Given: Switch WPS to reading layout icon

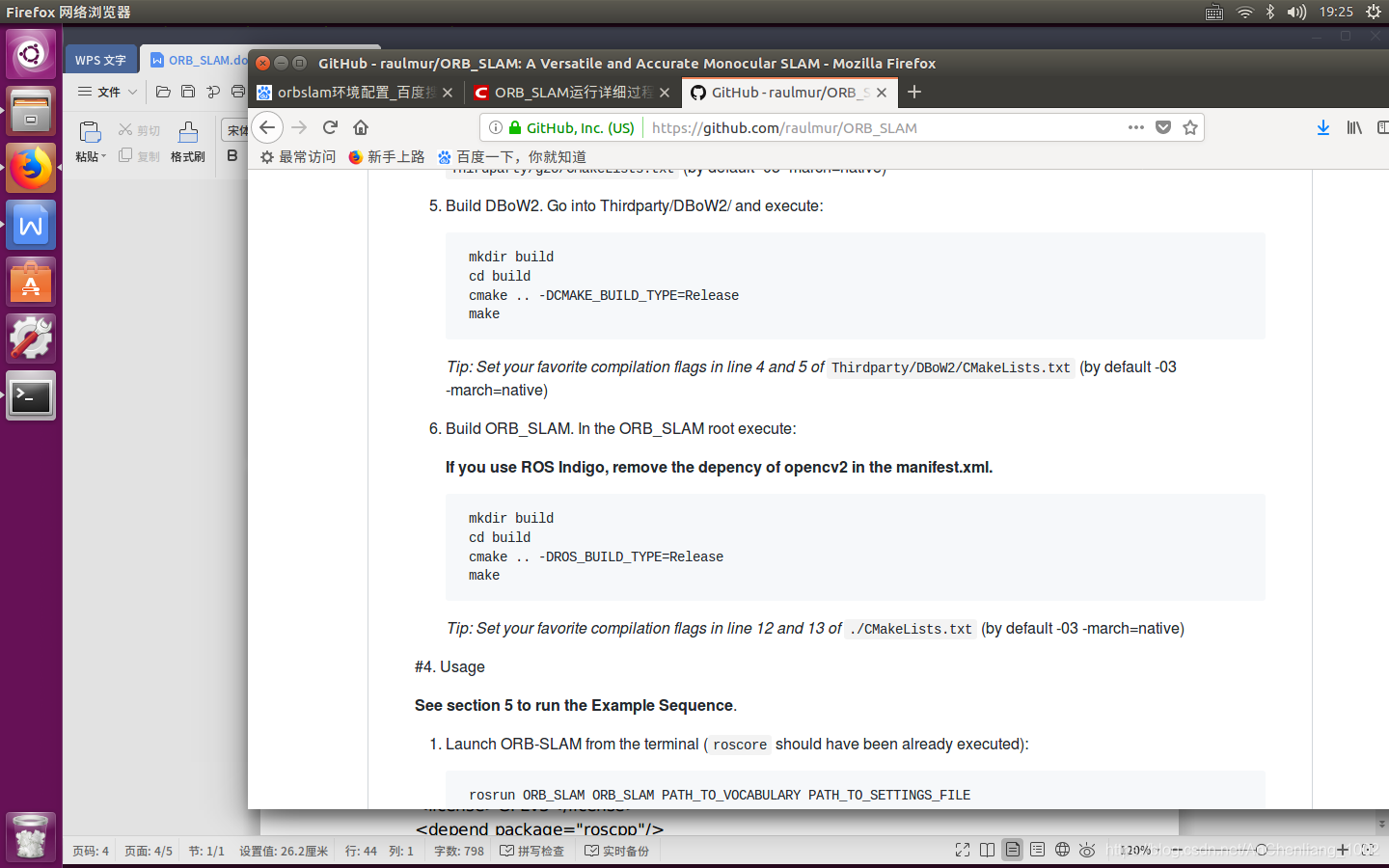Looking at the screenshot, I should 987,850.
